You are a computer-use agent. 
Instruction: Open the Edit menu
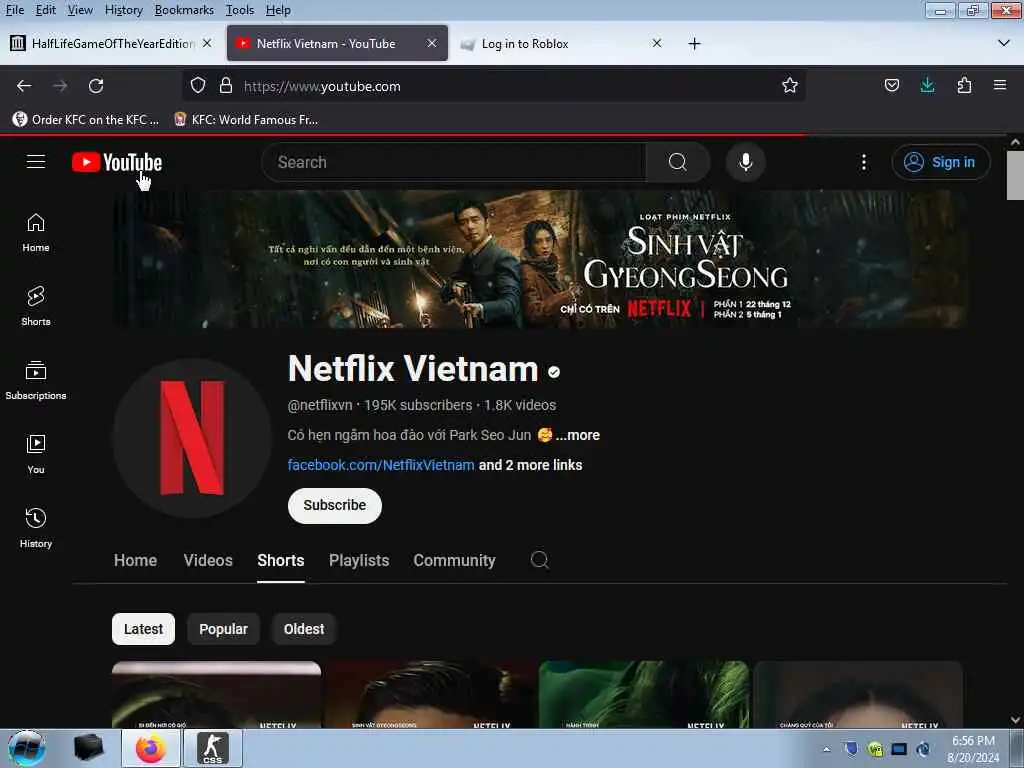46,10
